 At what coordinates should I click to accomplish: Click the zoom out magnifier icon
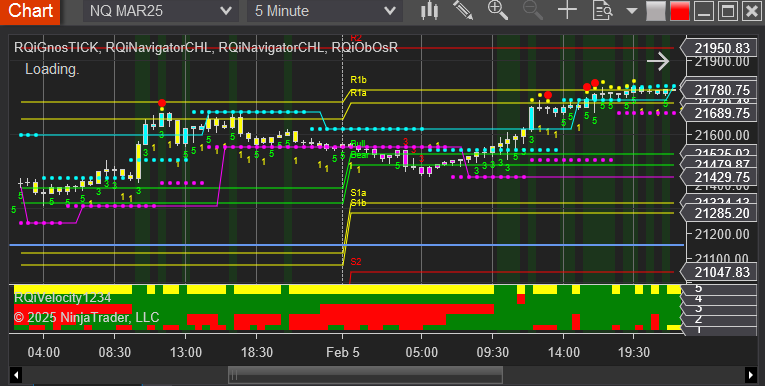(532, 10)
